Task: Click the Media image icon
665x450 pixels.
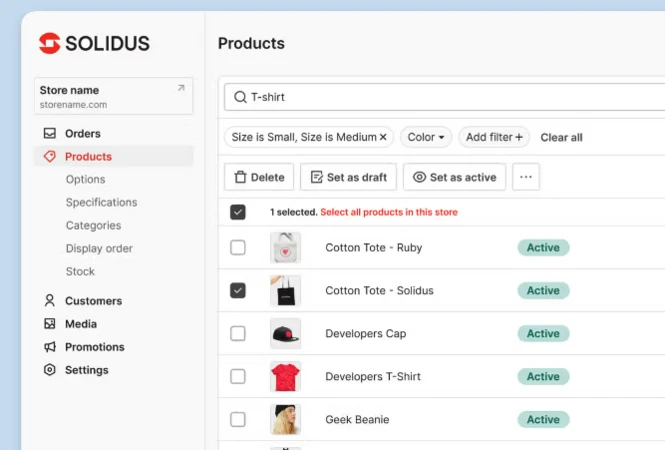Action: tap(50, 324)
